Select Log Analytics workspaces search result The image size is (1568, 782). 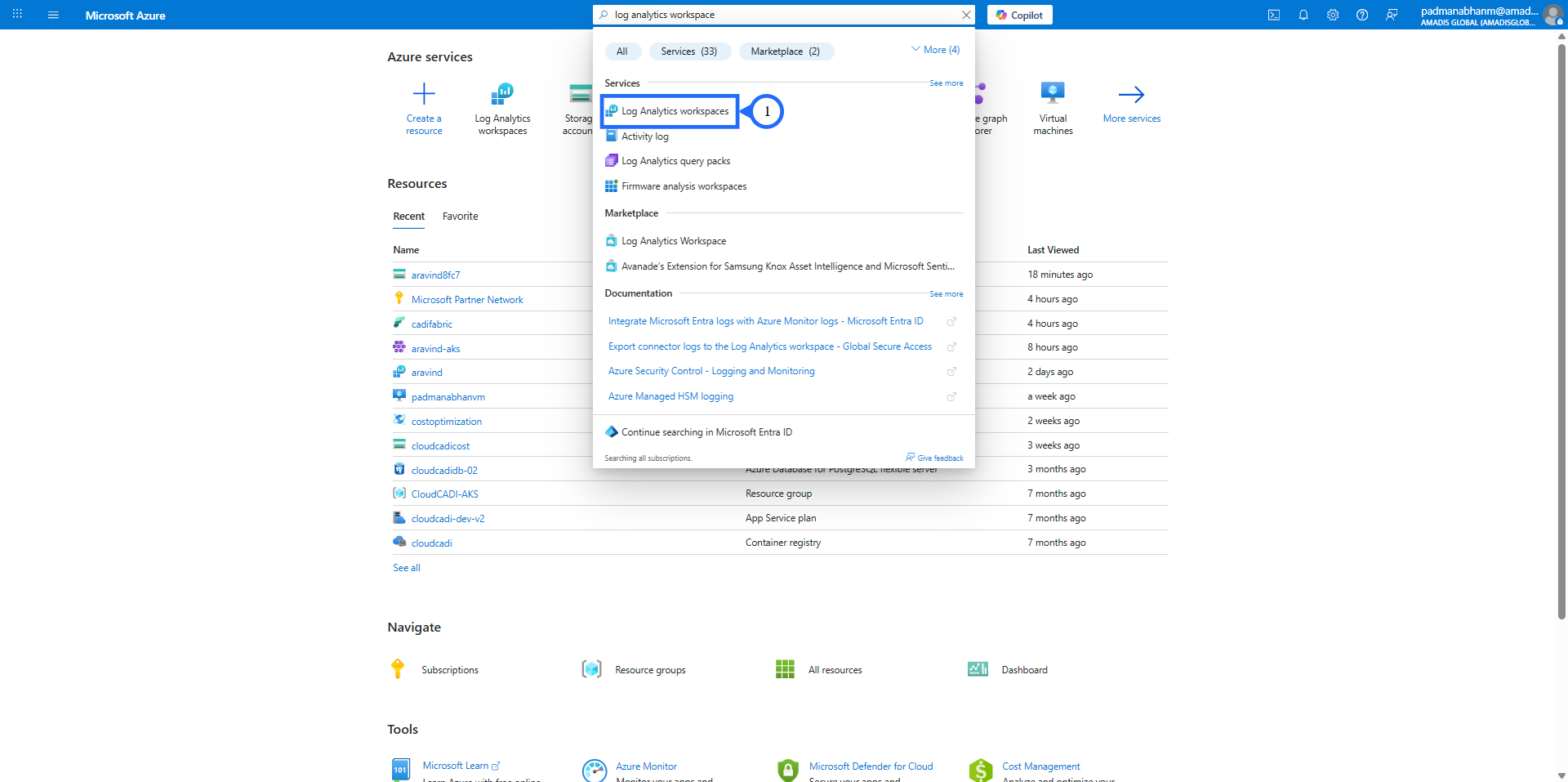click(x=675, y=111)
